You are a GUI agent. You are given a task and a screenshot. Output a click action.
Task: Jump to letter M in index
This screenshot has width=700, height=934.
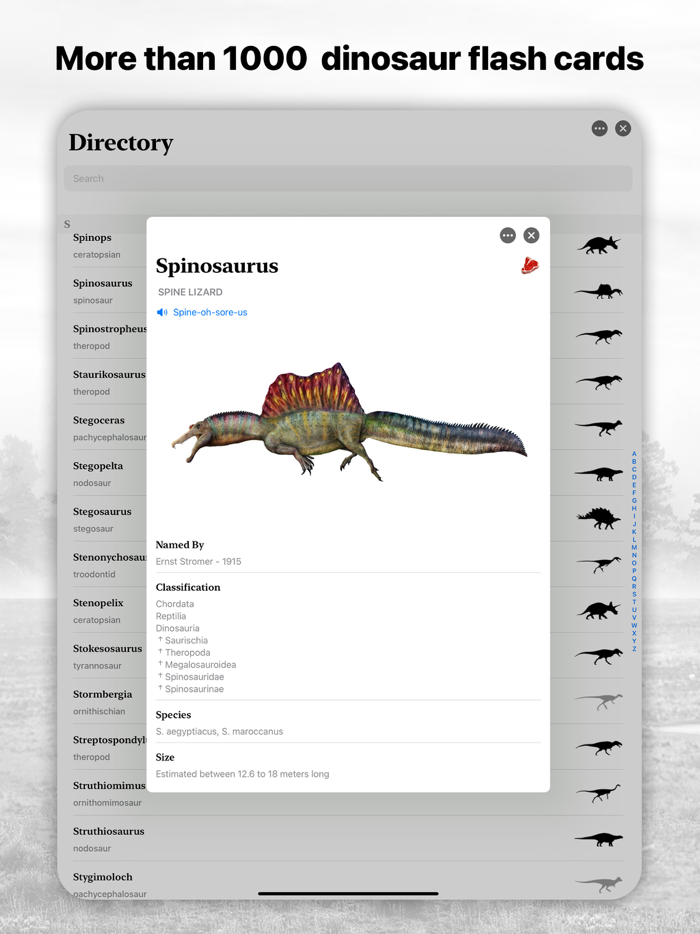[x=634, y=547]
